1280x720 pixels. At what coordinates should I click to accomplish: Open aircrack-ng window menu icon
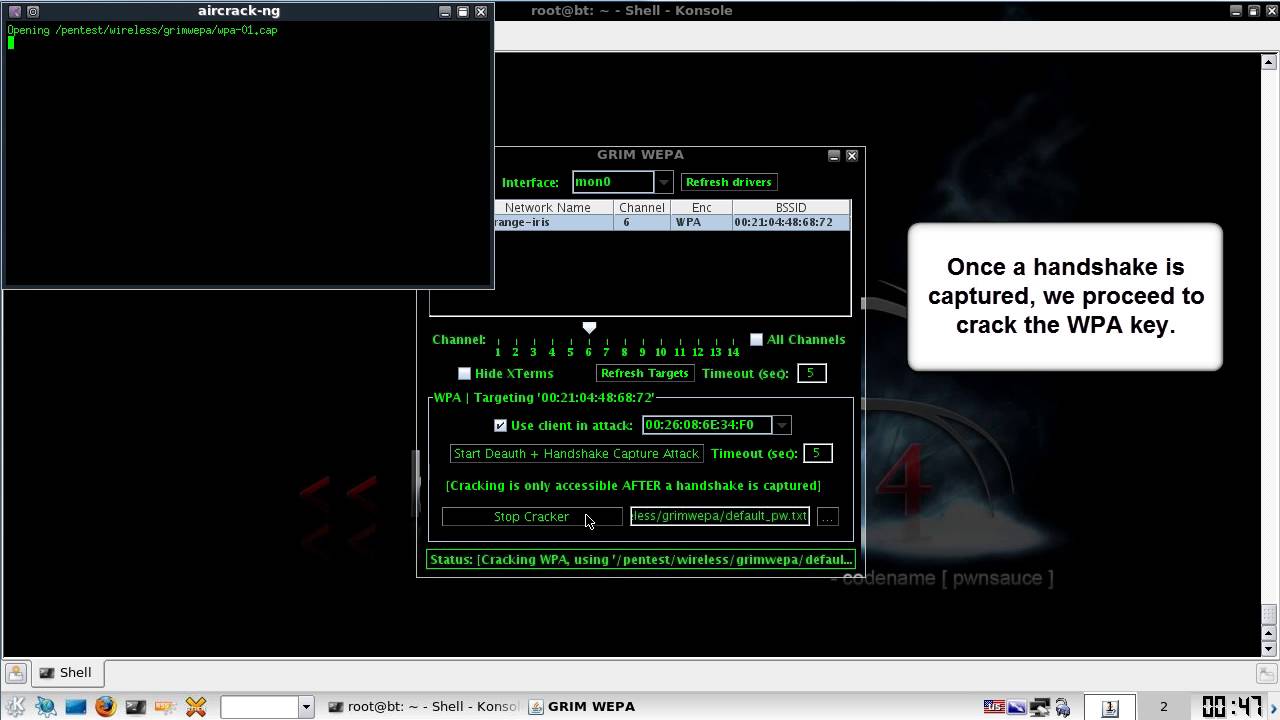tap(14, 11)
